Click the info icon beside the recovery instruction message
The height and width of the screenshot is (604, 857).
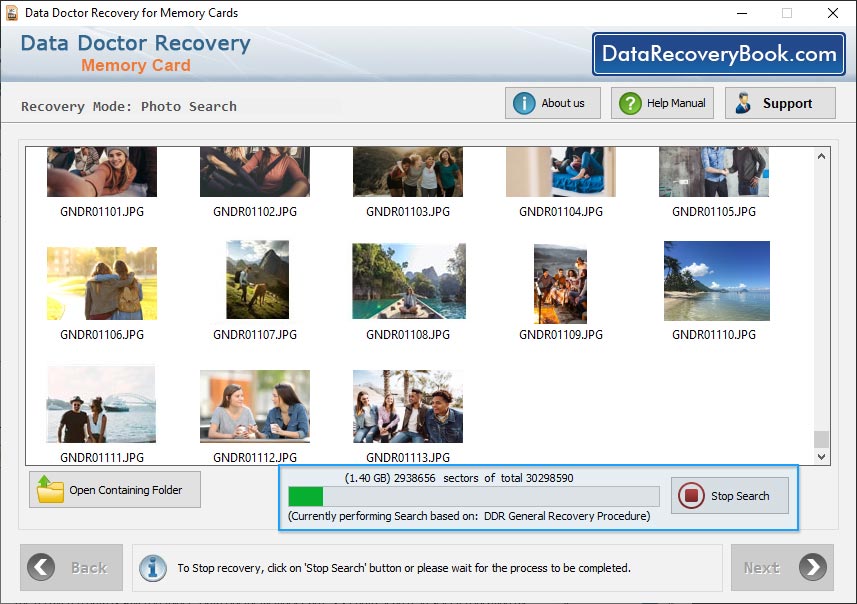(x=152, y=567)
